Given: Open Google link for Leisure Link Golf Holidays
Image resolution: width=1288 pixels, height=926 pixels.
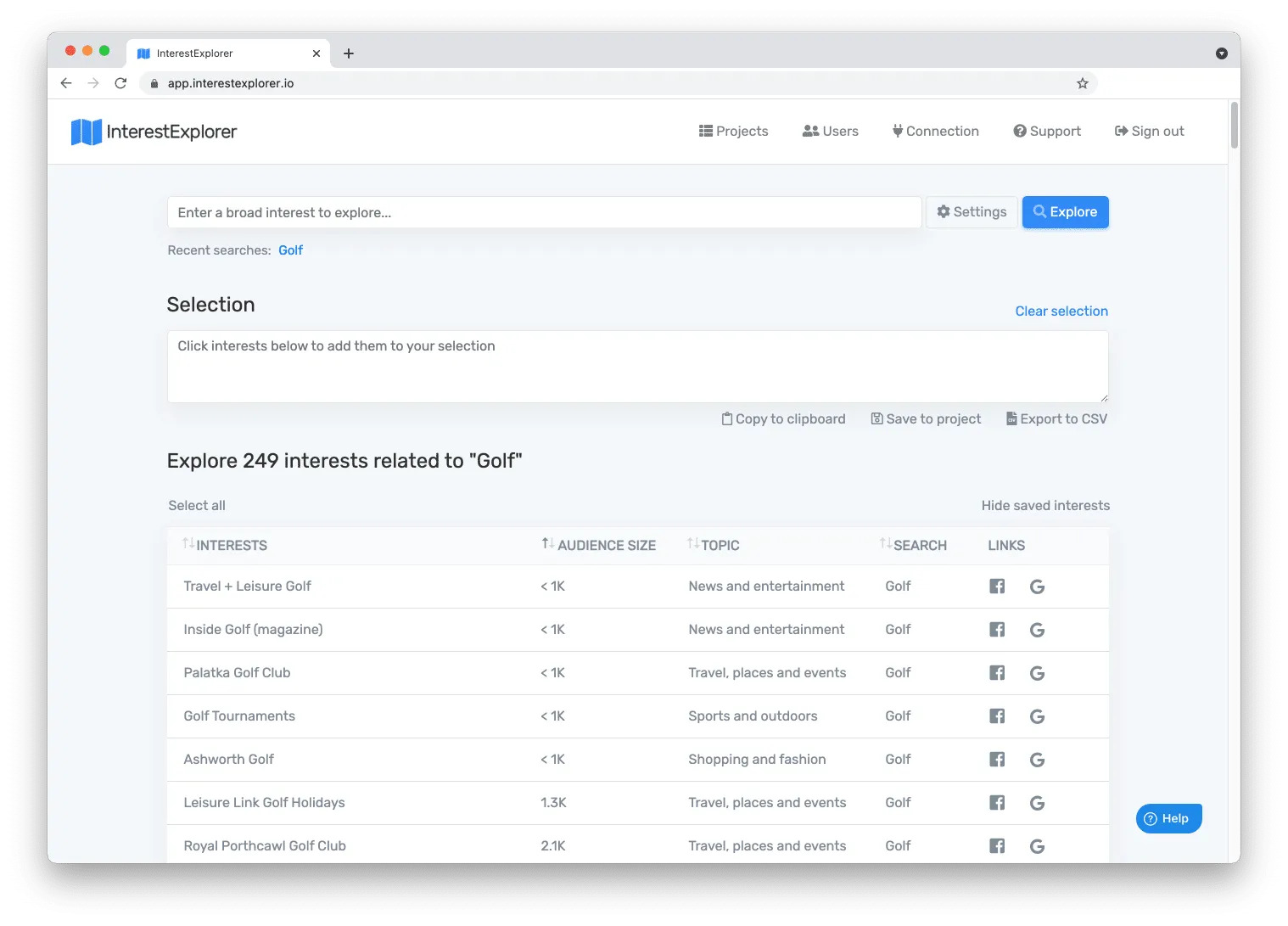Looking at the screenshot, I should pos(1037,803).
